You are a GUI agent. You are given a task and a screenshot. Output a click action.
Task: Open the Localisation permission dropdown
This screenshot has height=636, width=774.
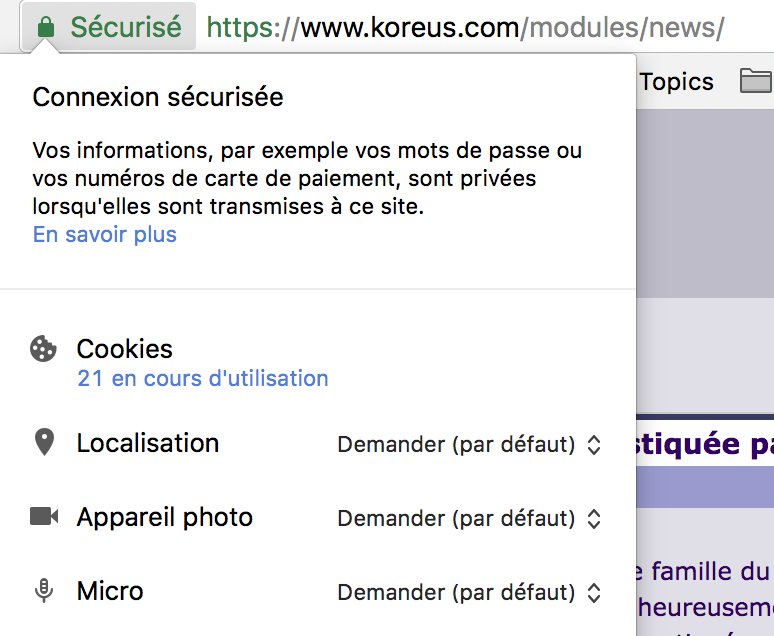pyautogui.click(x=469, y=445)
